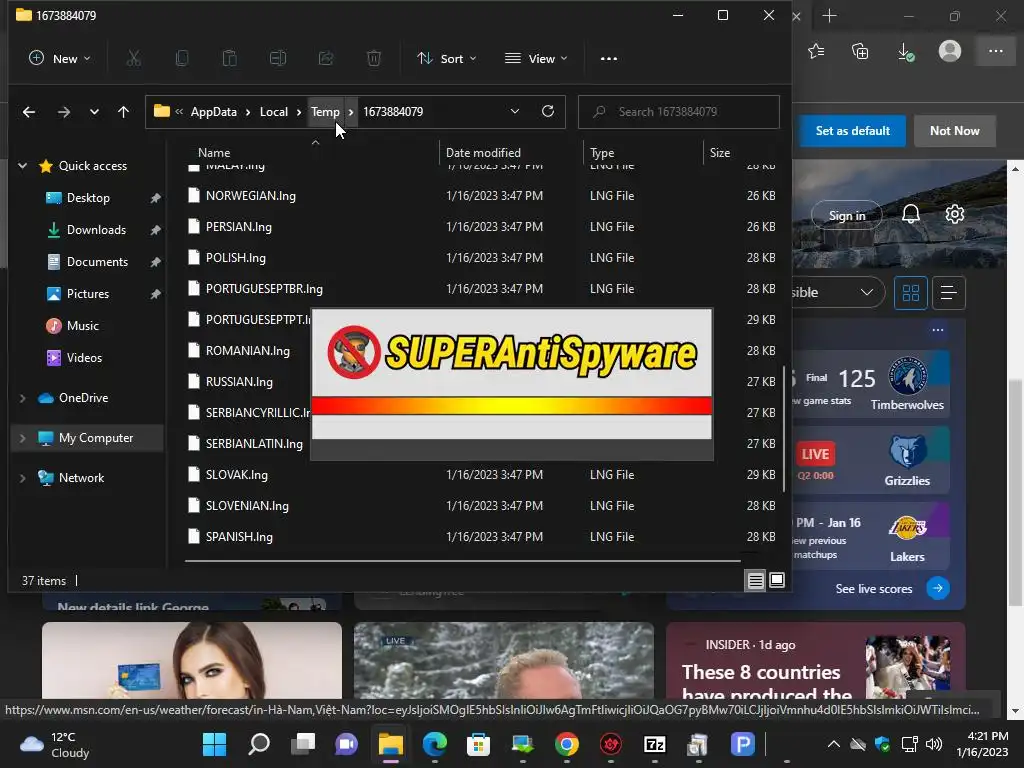Click the MSN Sign in button
Screen dimensions: 1024x768
click(x=846, y=216)
